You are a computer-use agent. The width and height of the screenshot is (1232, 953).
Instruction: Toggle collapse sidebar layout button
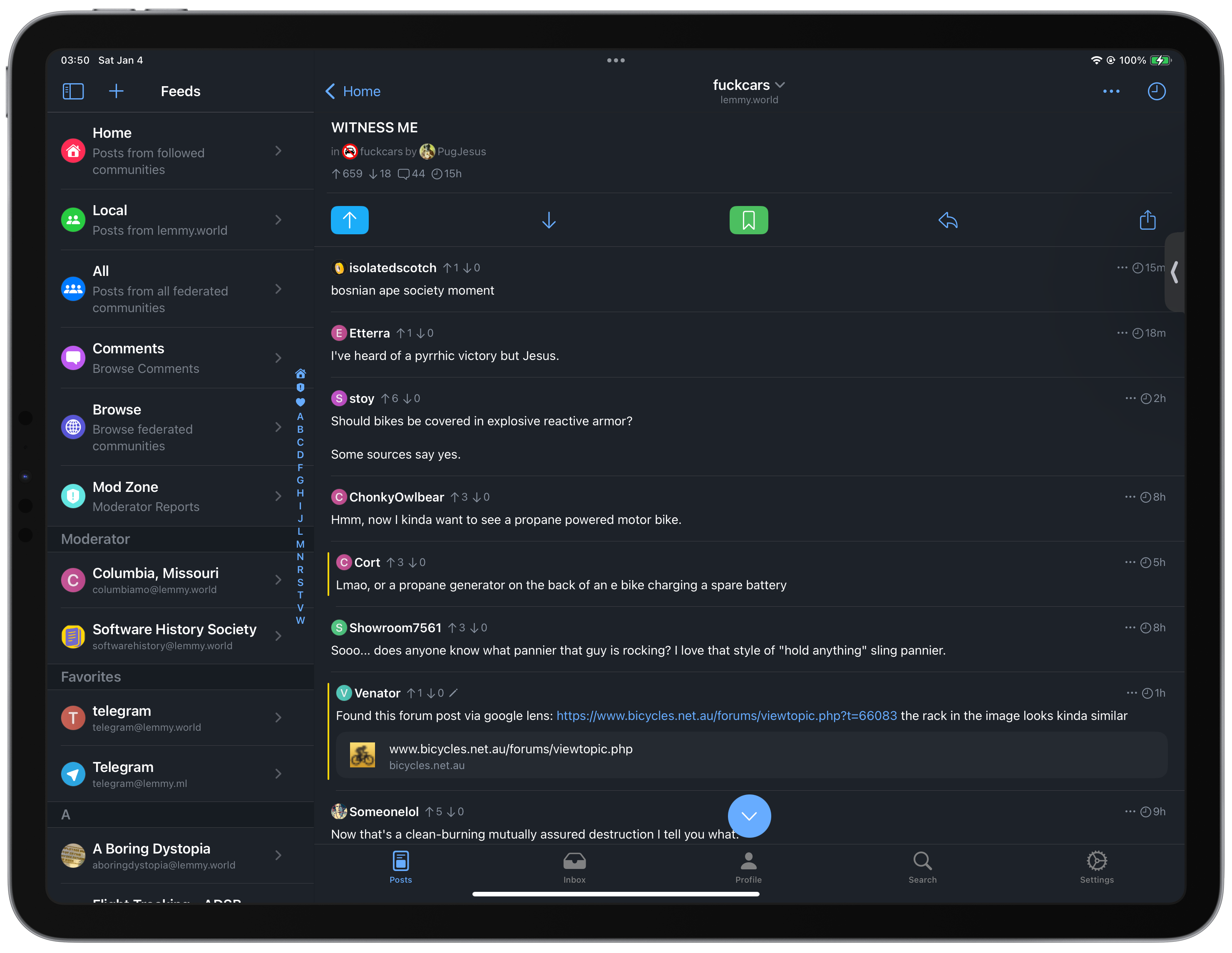(x=74, y=91)
